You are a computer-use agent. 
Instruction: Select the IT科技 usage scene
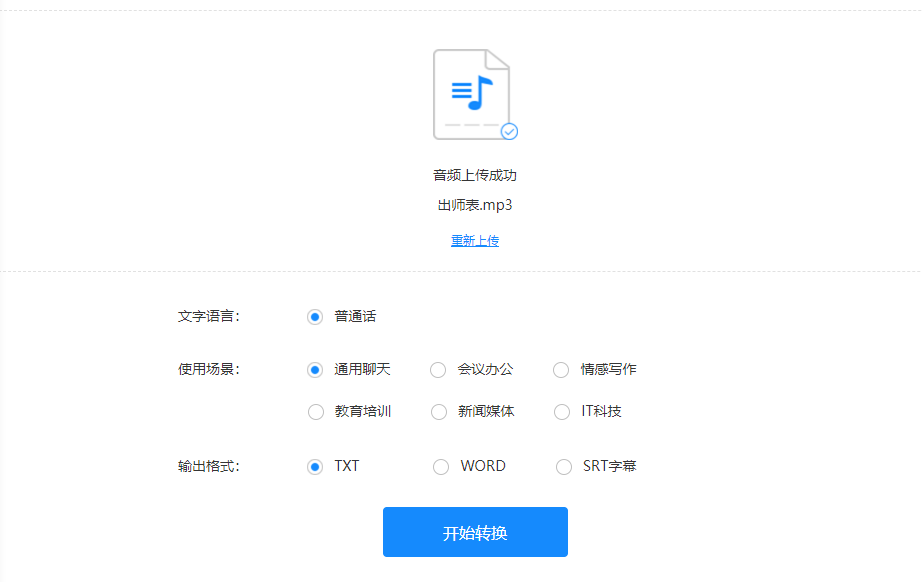[x=561, y=411]
